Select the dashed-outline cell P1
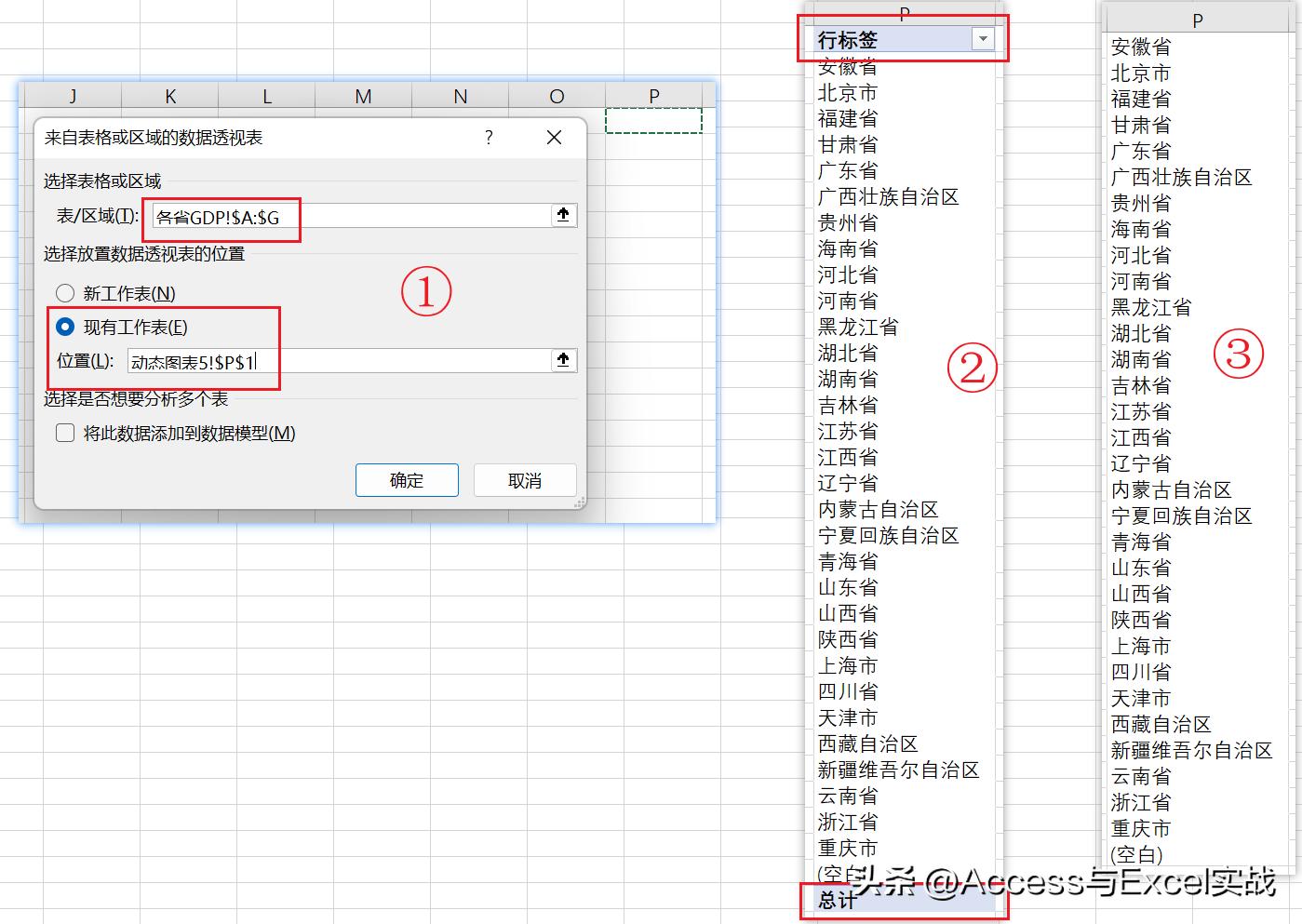This screenshot has width=1302, height=924. click(x=653, y=121)
